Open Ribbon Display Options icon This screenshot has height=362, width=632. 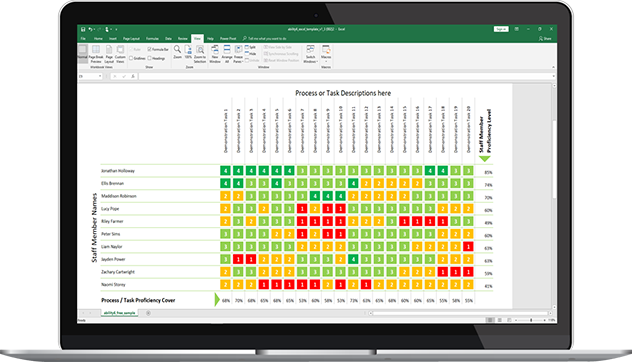tap(516, 29)
